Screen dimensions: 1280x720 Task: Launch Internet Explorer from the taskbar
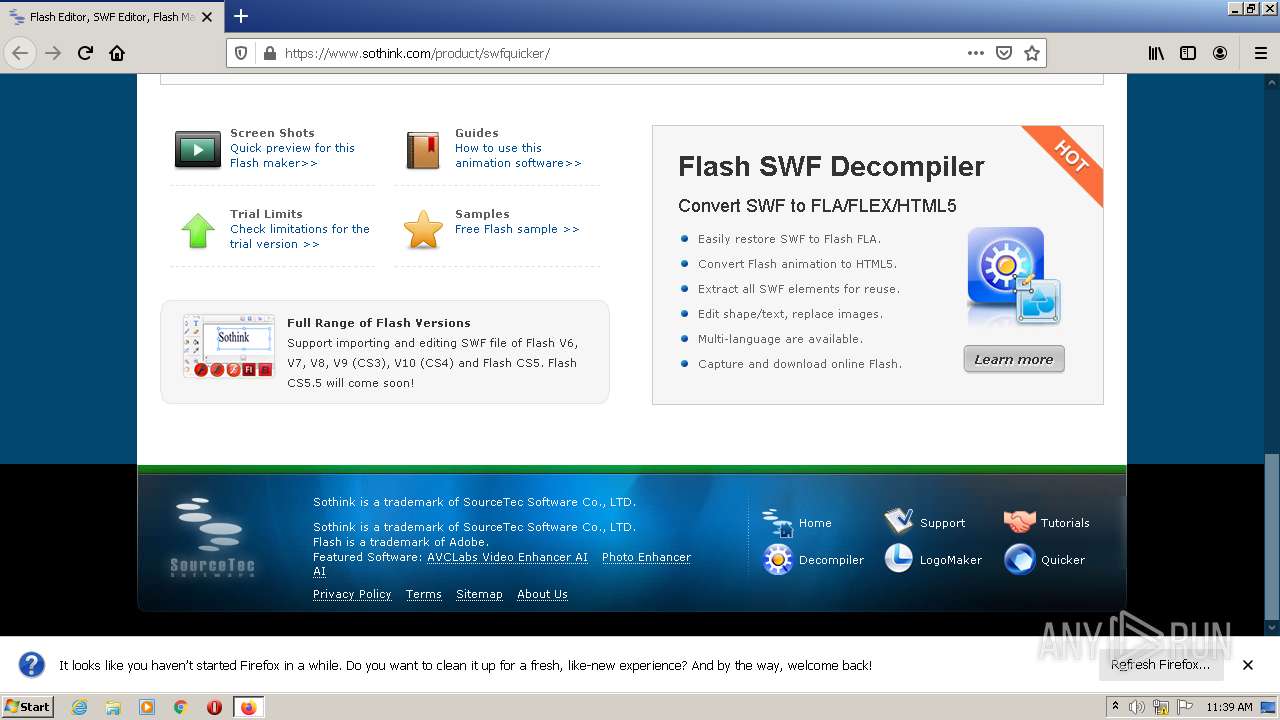[79, 707]
